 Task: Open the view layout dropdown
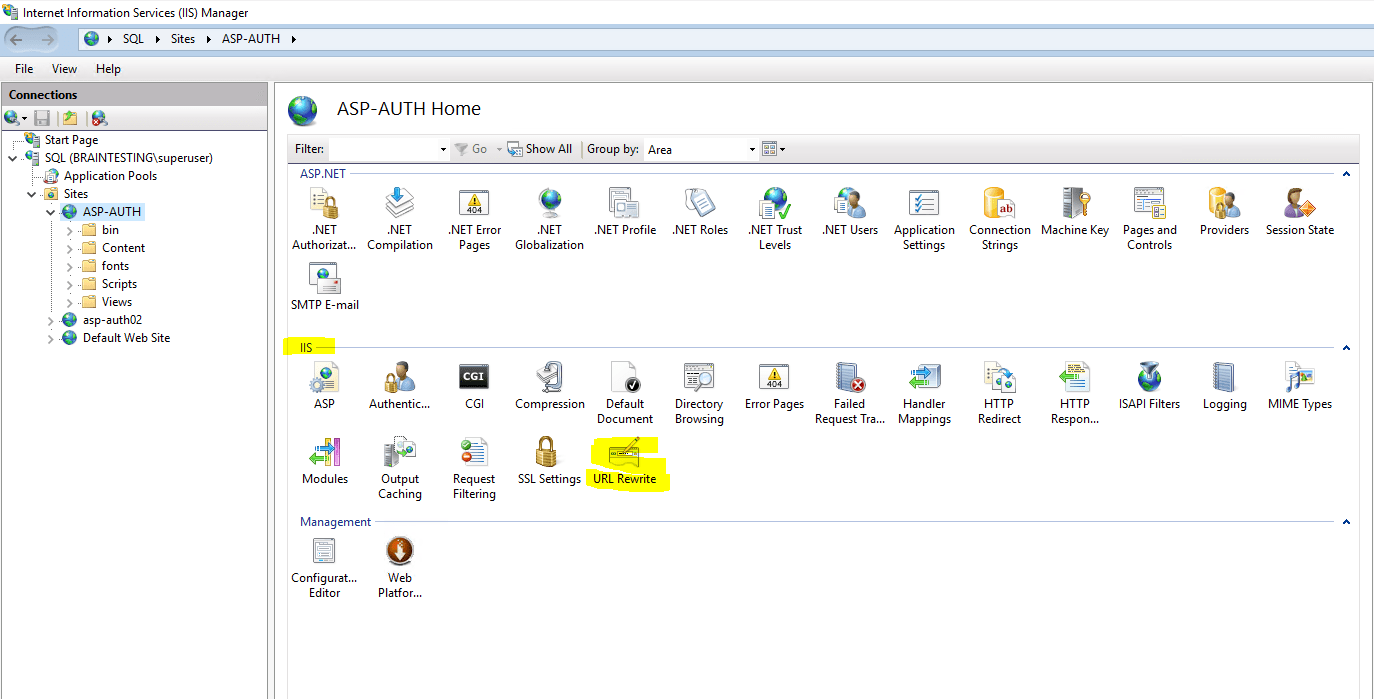(774, 149)
